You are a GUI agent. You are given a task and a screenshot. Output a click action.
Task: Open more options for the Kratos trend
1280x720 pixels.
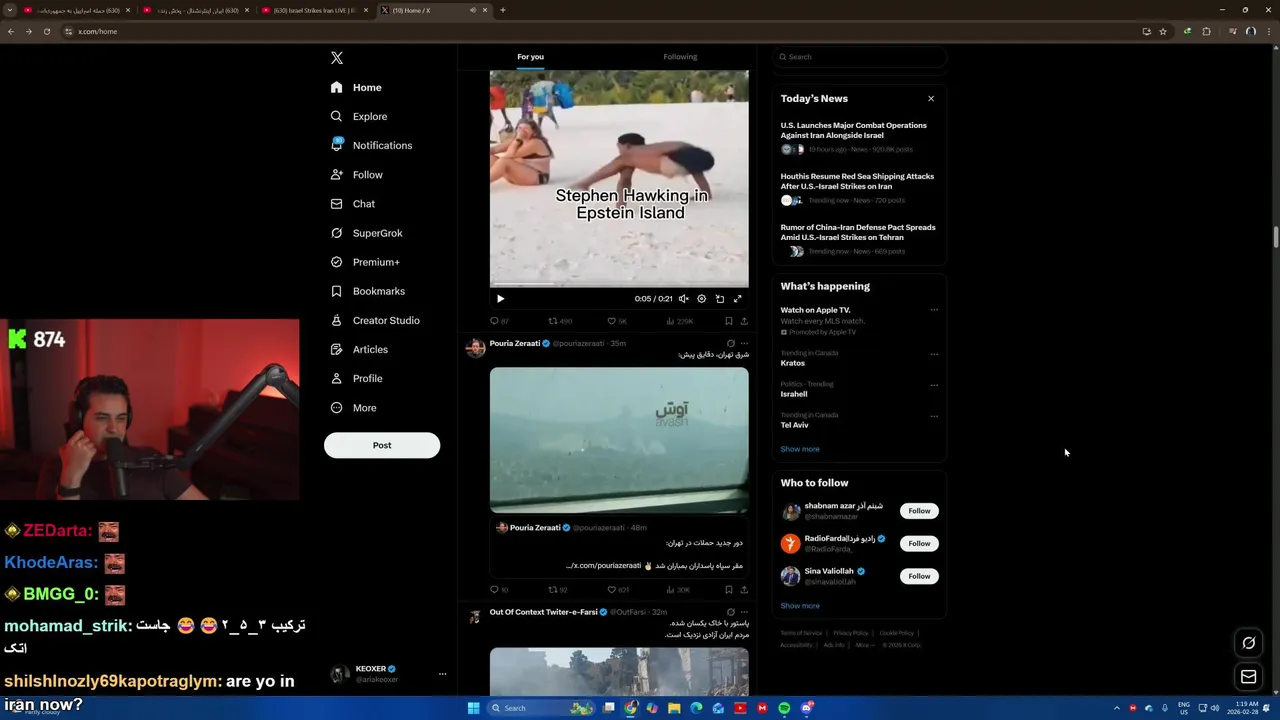pyautogui.click(x=934, y=354)
